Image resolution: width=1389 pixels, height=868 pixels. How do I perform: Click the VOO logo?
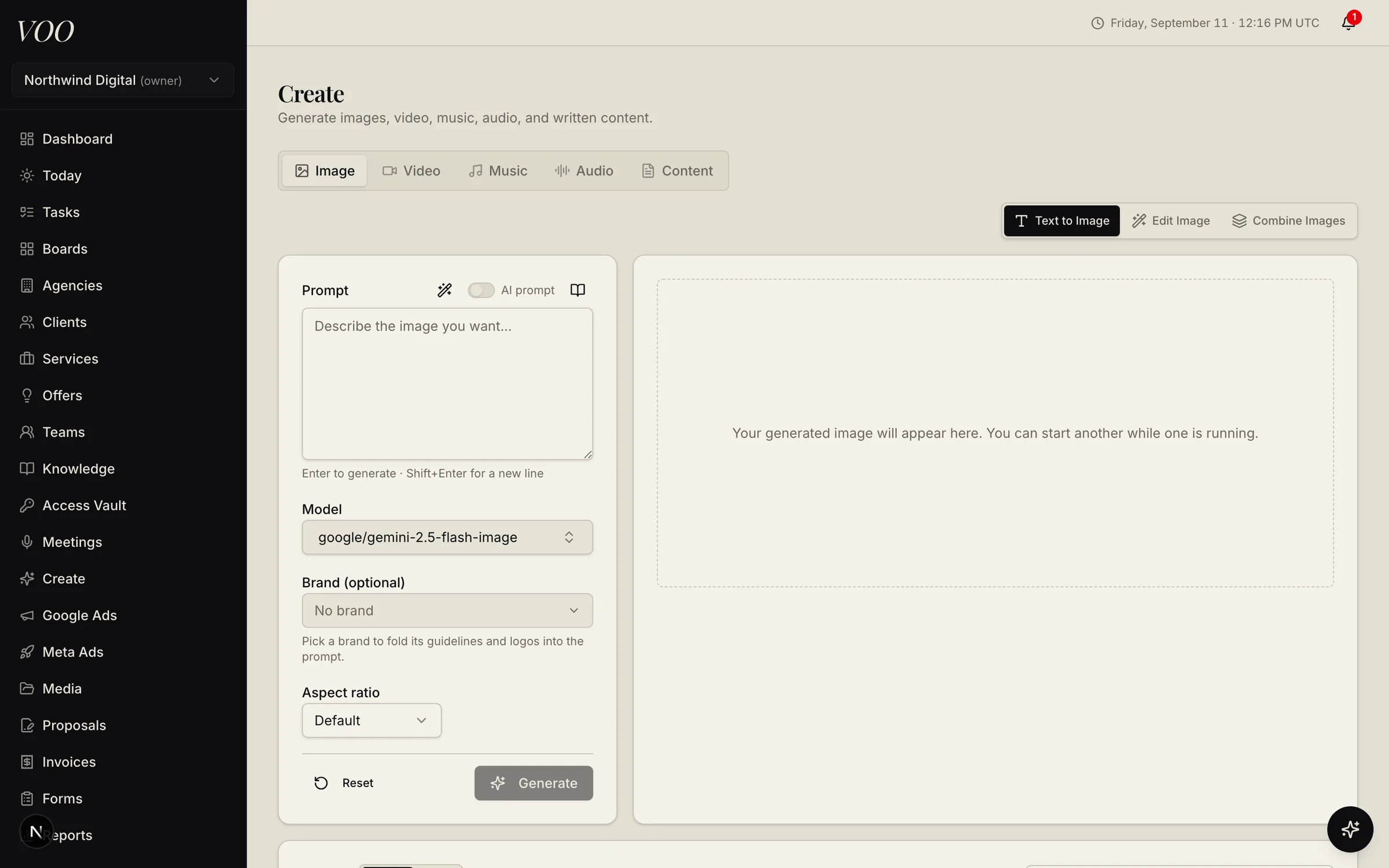(46, 31)
